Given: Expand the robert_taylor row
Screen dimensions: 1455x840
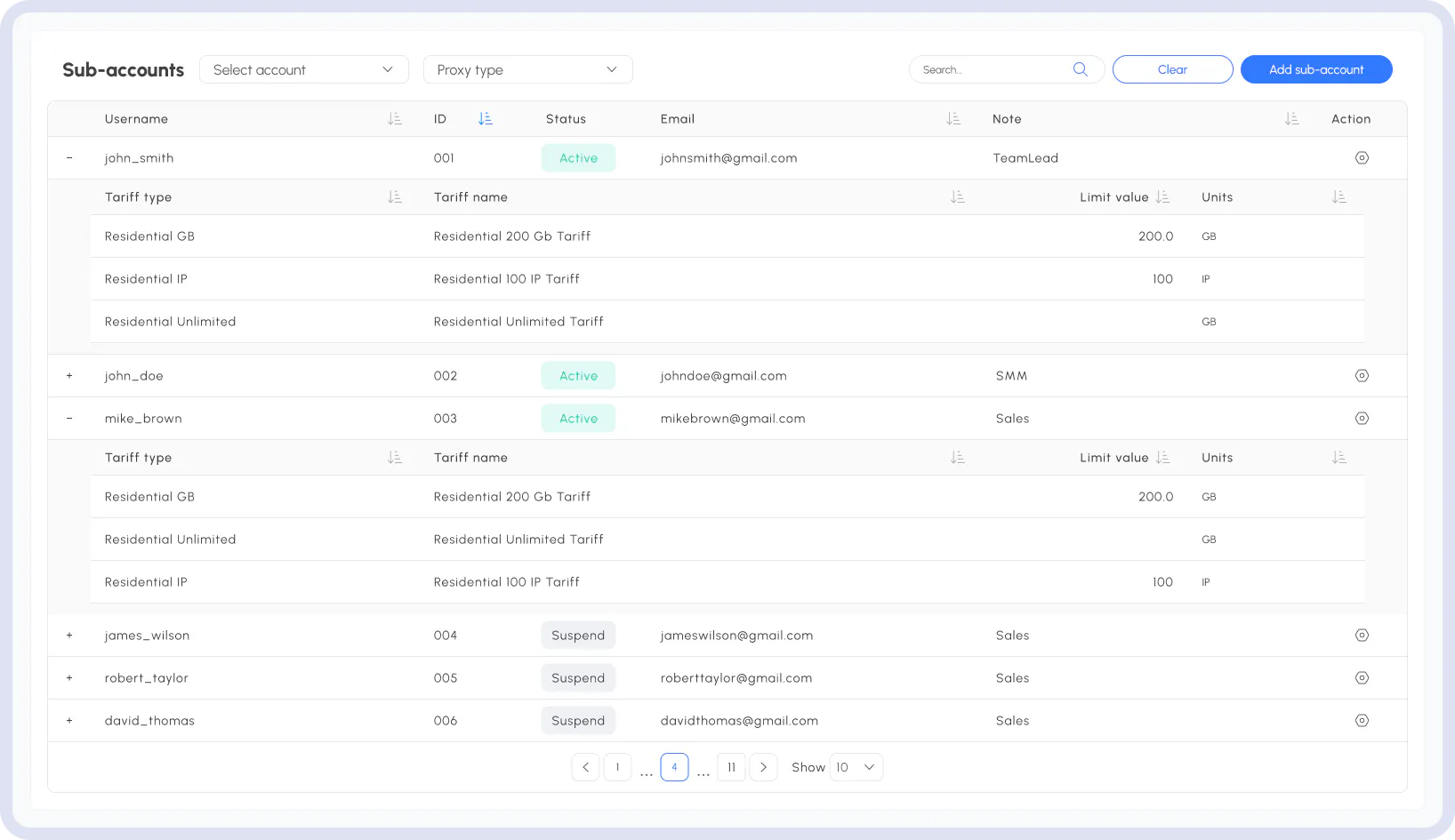Looking at the screenshot, I should coord(69,678).
